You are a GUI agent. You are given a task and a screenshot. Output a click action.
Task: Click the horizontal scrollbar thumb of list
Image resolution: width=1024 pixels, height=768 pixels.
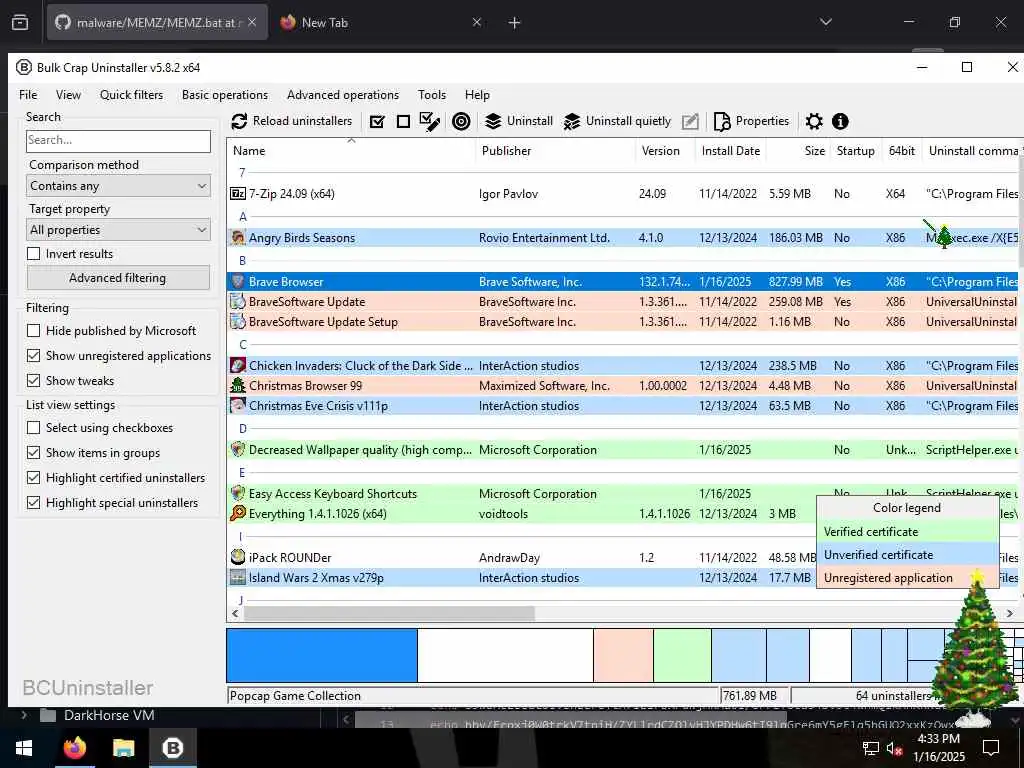pyautogui.click(x=389, y=613)
